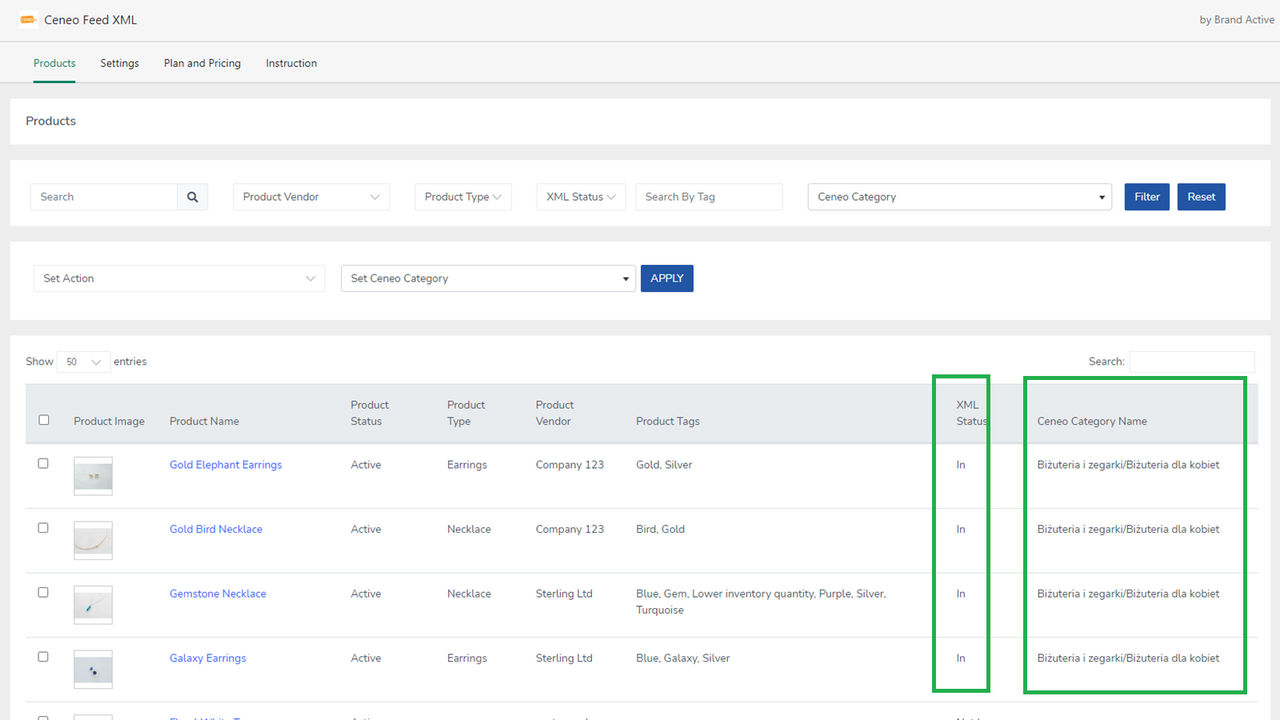Click the Ceneo Feed XML app logo icon

tap(28, 20)
